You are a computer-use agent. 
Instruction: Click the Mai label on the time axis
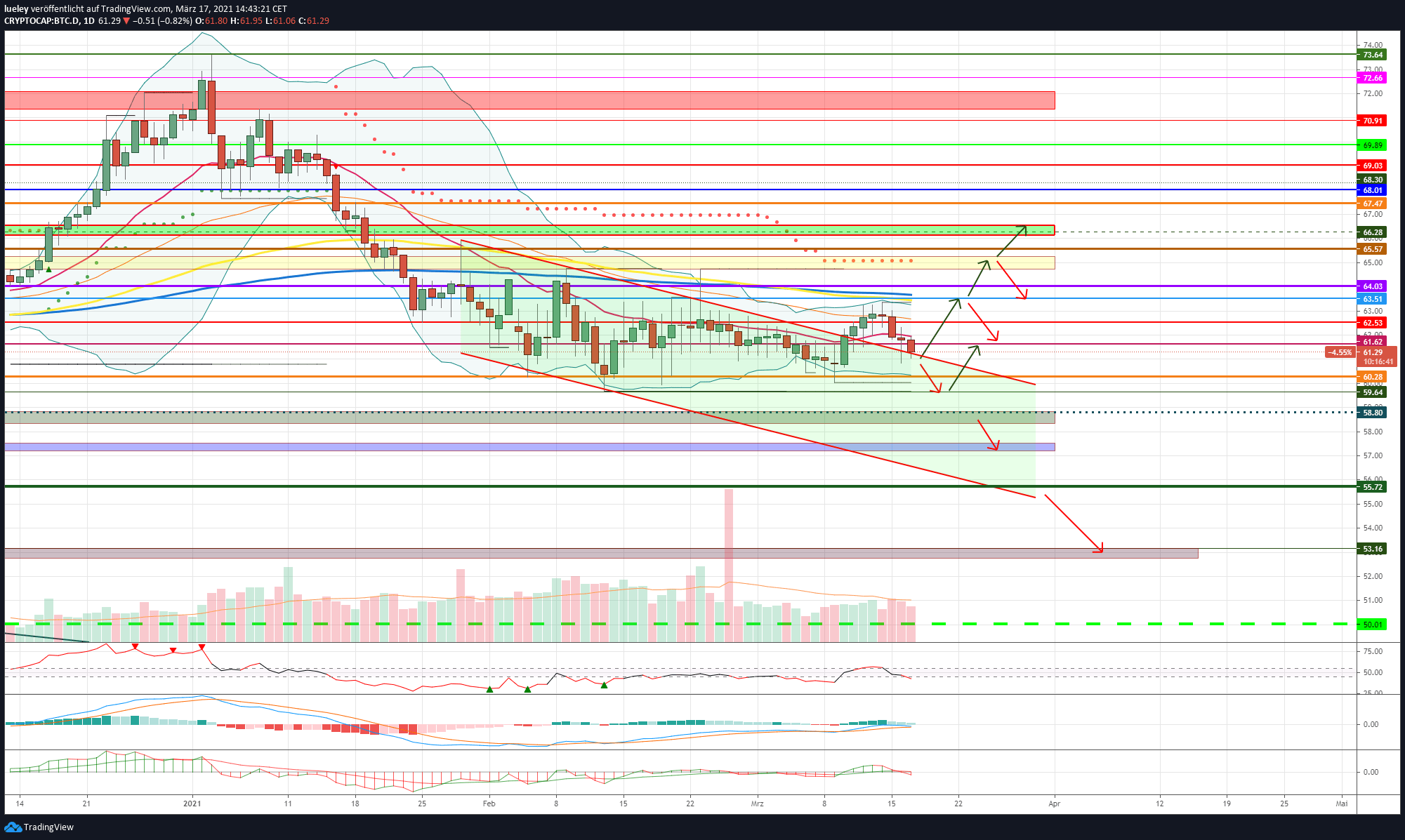1342,804
